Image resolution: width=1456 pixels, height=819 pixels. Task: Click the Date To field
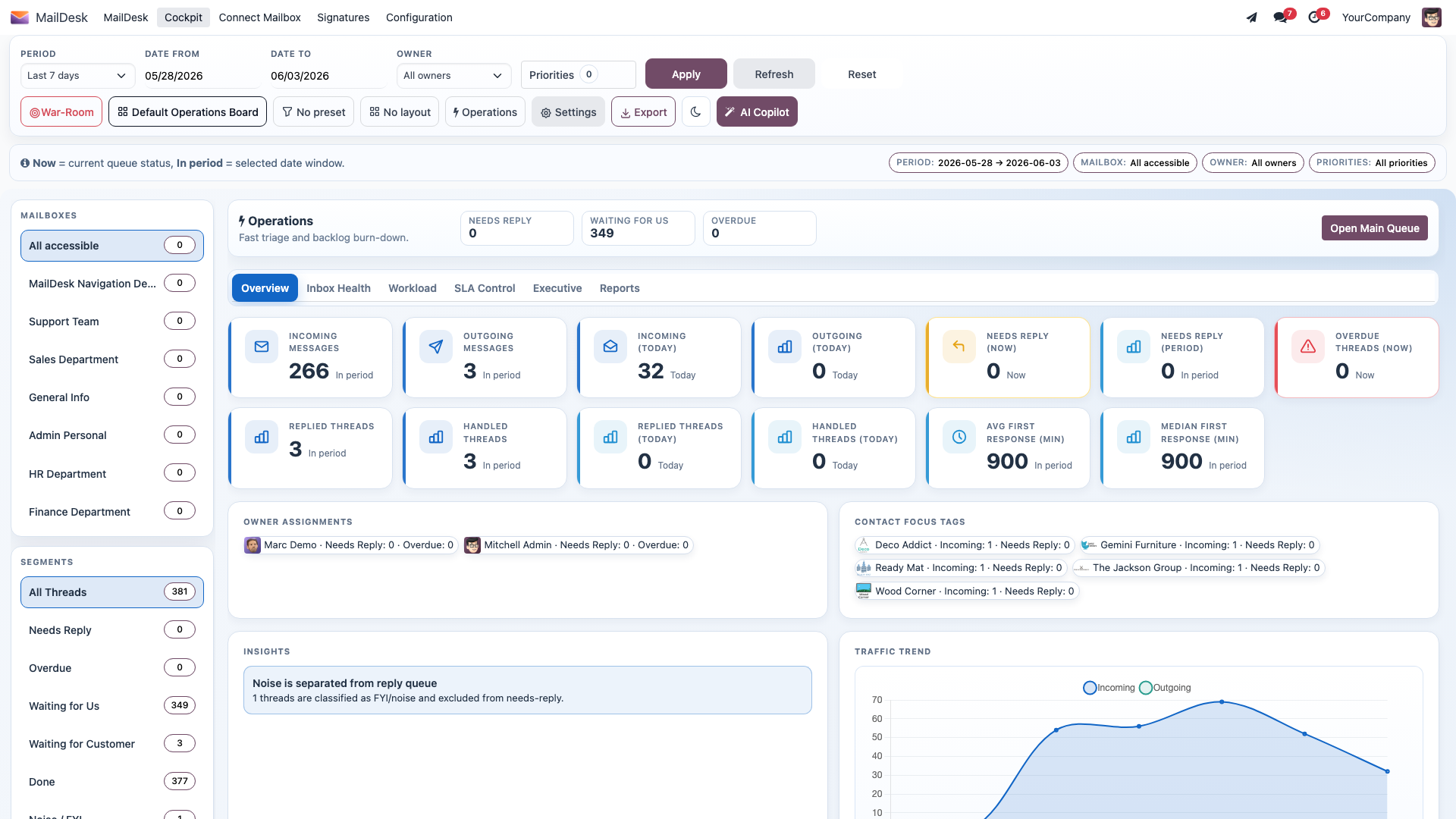(x=328, y=76)
